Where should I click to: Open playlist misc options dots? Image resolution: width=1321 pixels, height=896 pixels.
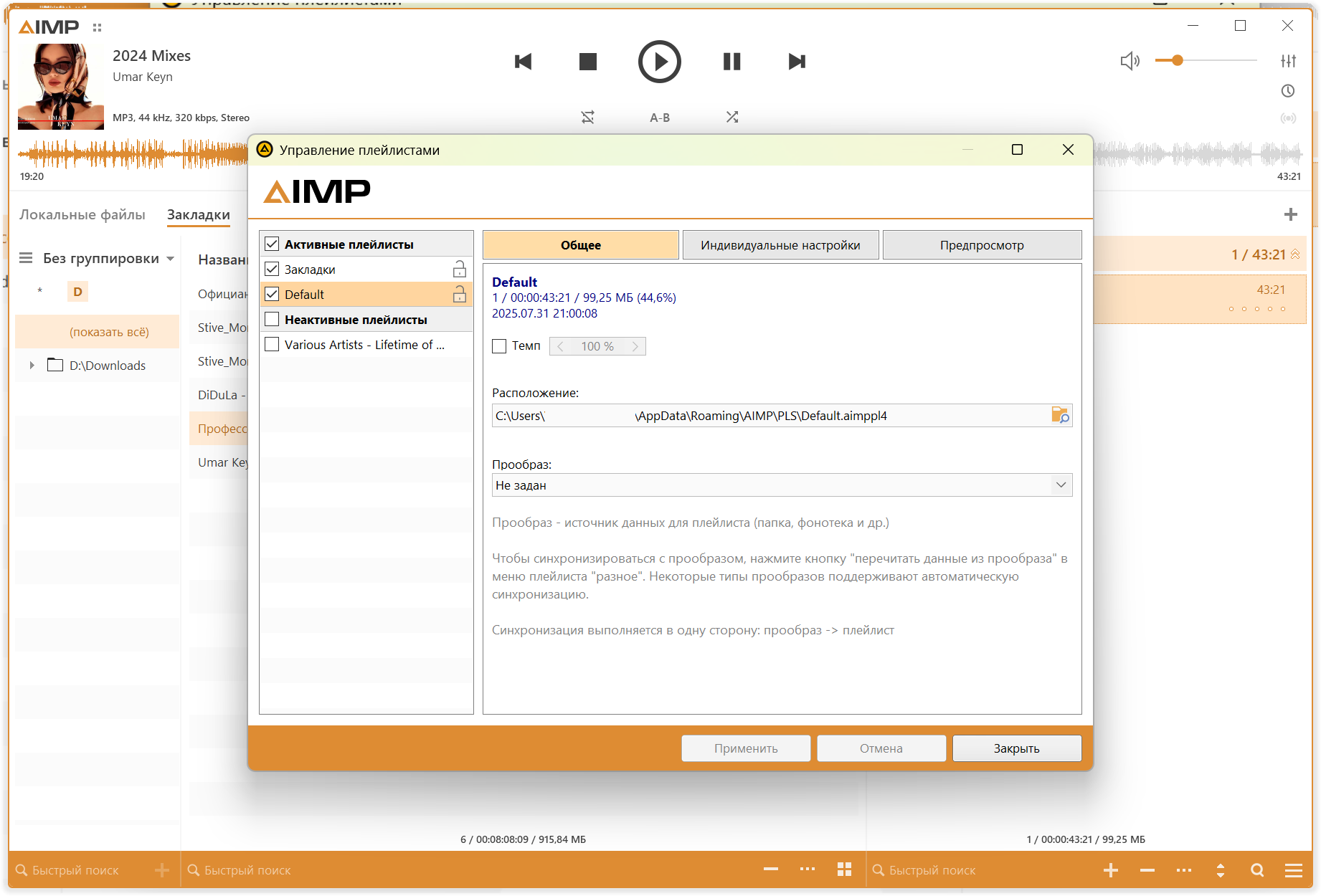tap(1184, 870)
